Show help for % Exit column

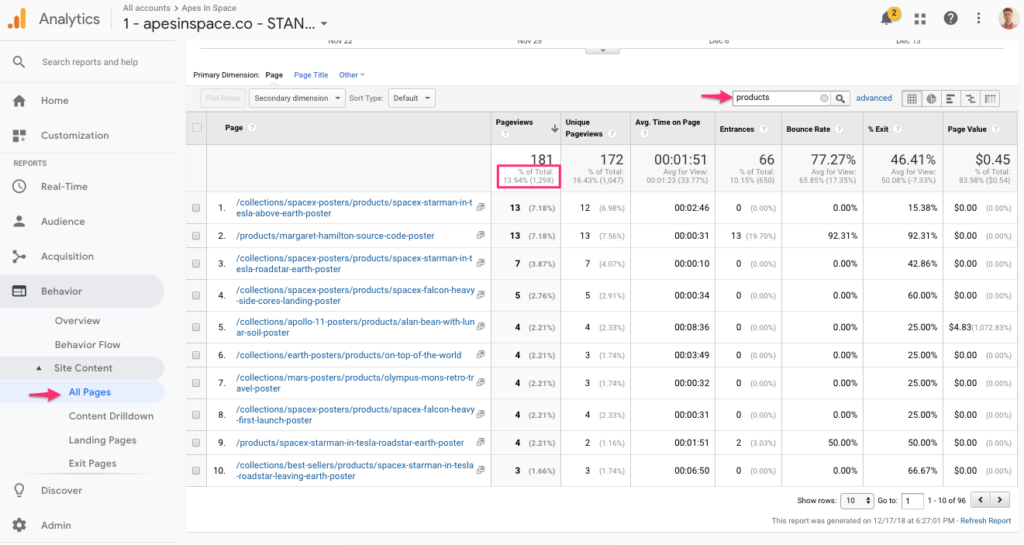click(898, 129)
